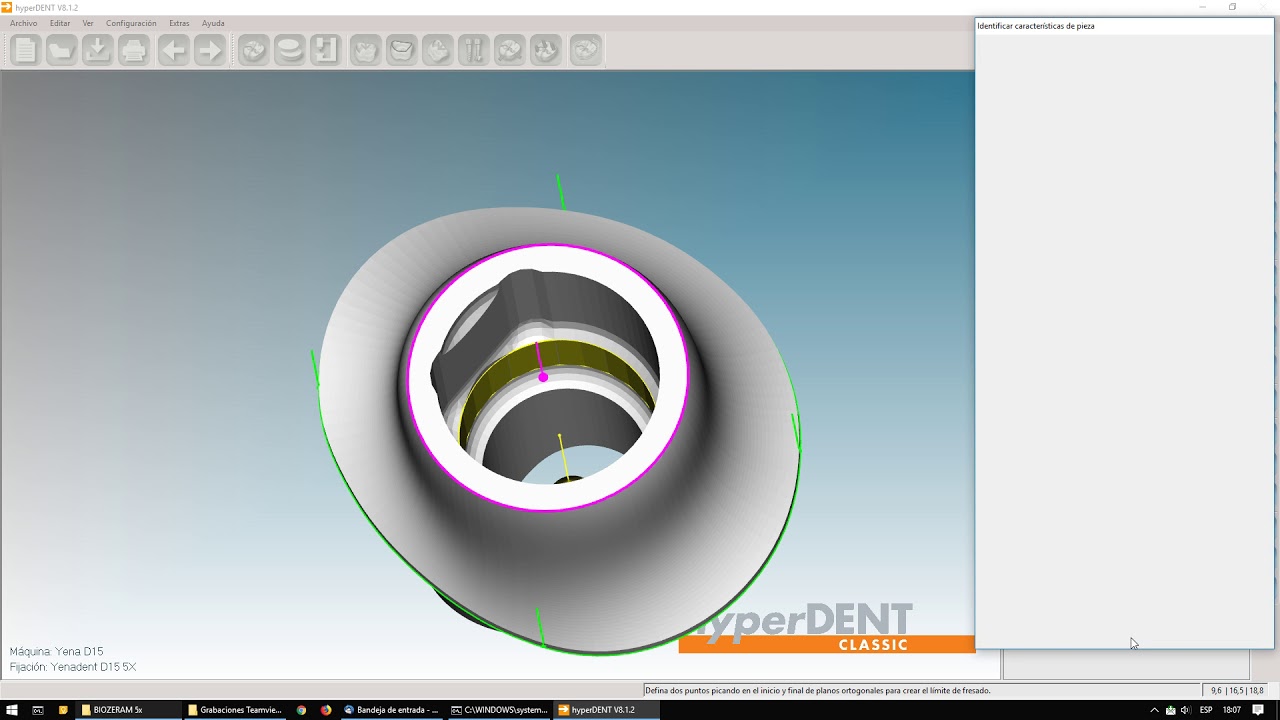Click the New document toolbar icon
The width and height of the screenshot is (1280, 720).
coord(25,49)
